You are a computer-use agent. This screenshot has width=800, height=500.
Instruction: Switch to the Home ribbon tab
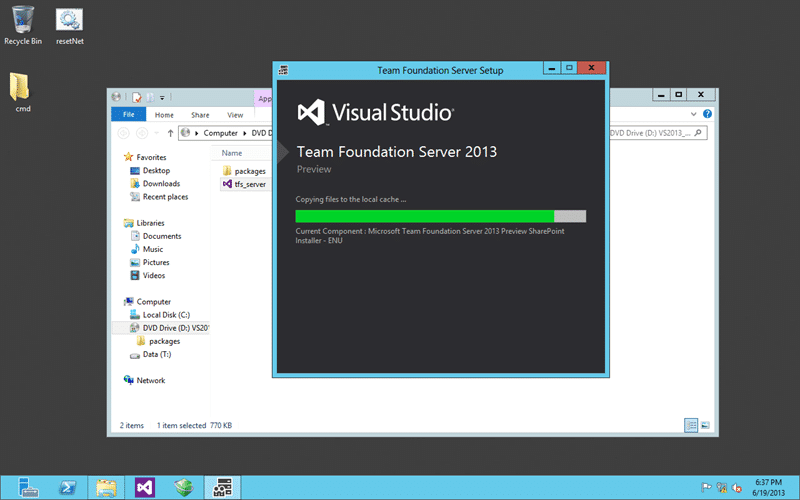164,115
